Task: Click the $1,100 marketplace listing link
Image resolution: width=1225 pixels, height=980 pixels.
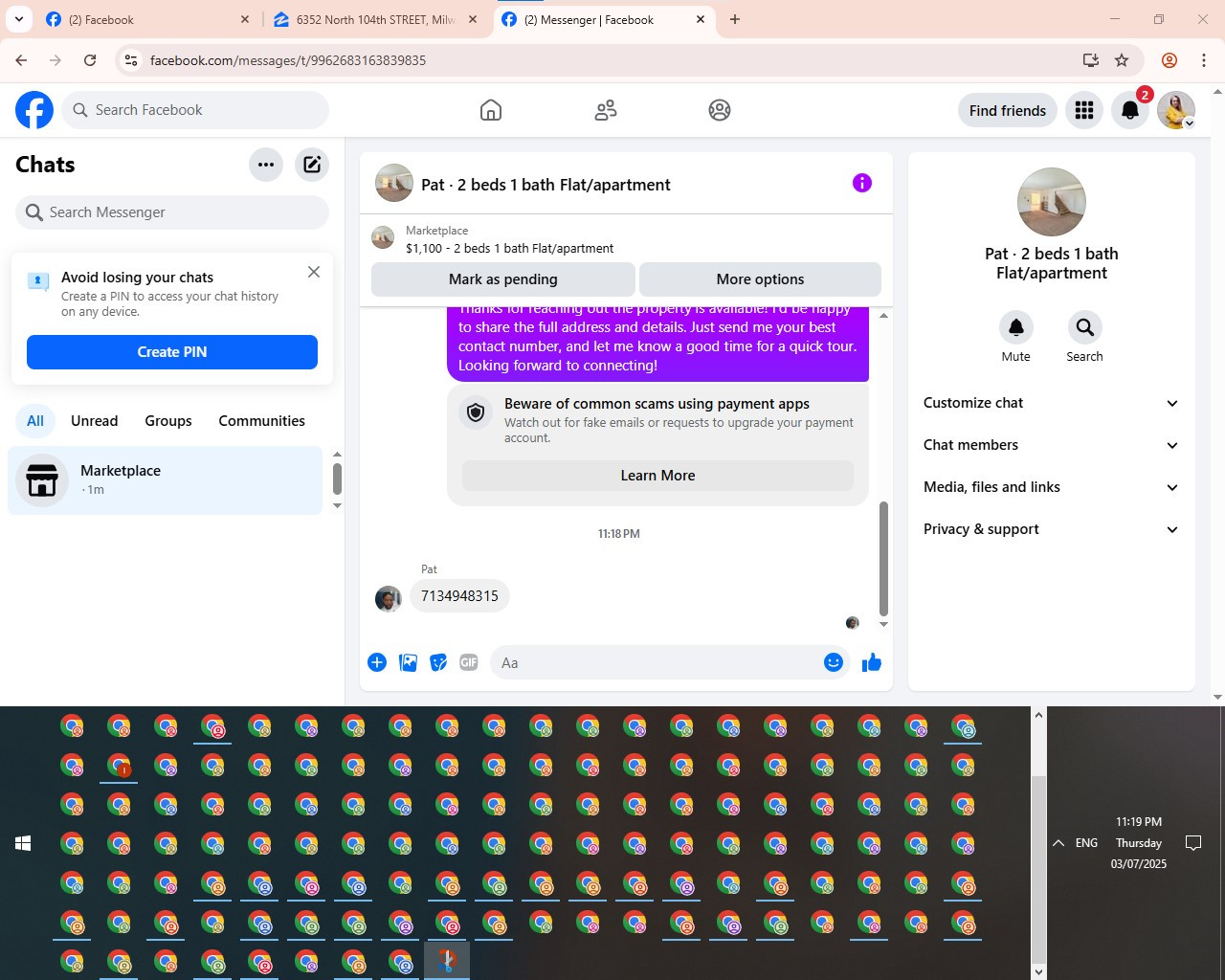Action: click(x=510, y=248)
